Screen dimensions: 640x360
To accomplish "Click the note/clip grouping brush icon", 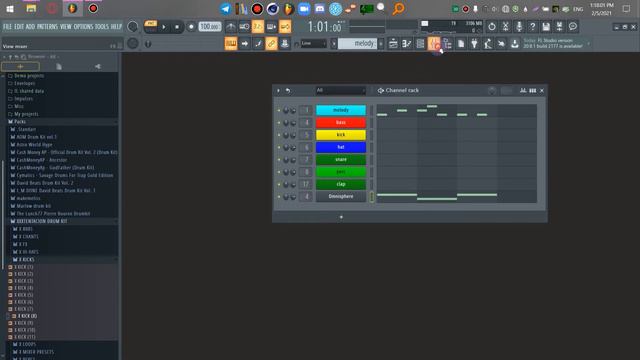I will coord(258,43).
